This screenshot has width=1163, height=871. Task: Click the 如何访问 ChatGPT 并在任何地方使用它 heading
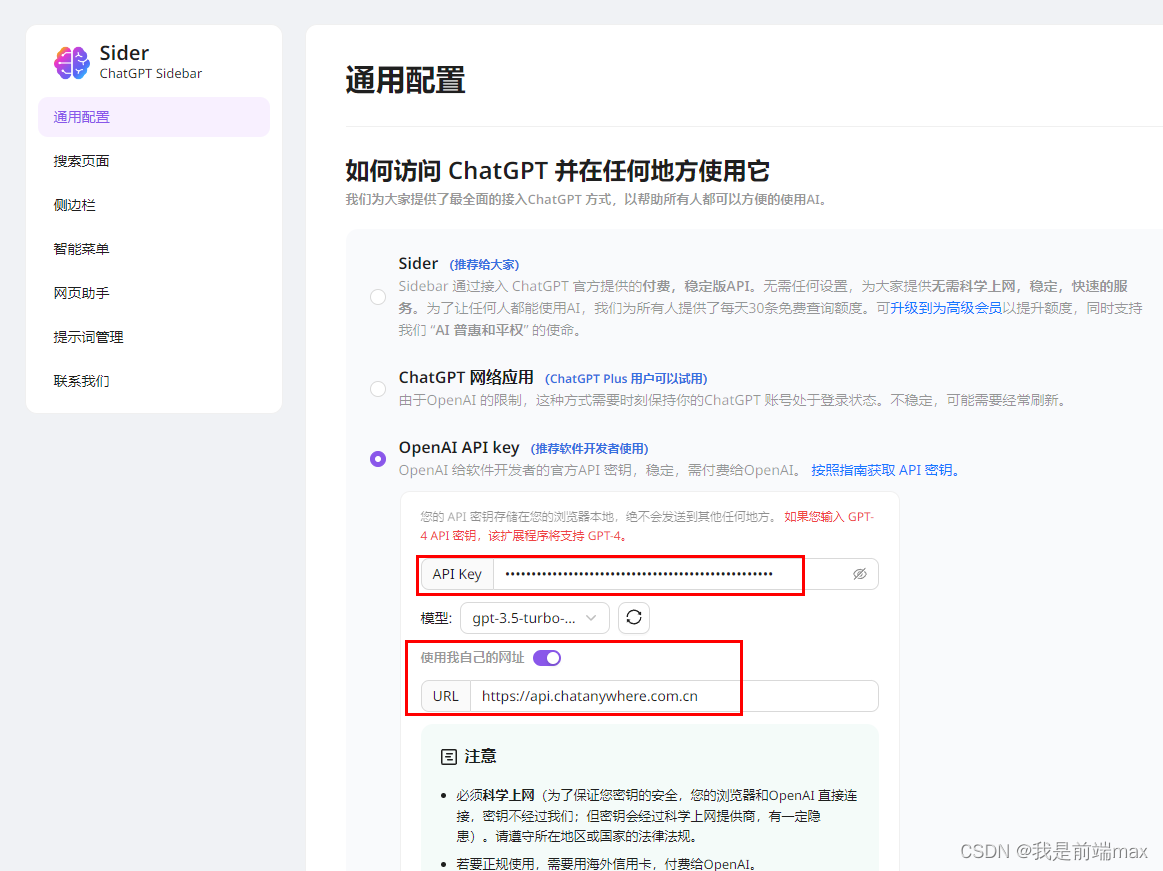tap(557, 171)
